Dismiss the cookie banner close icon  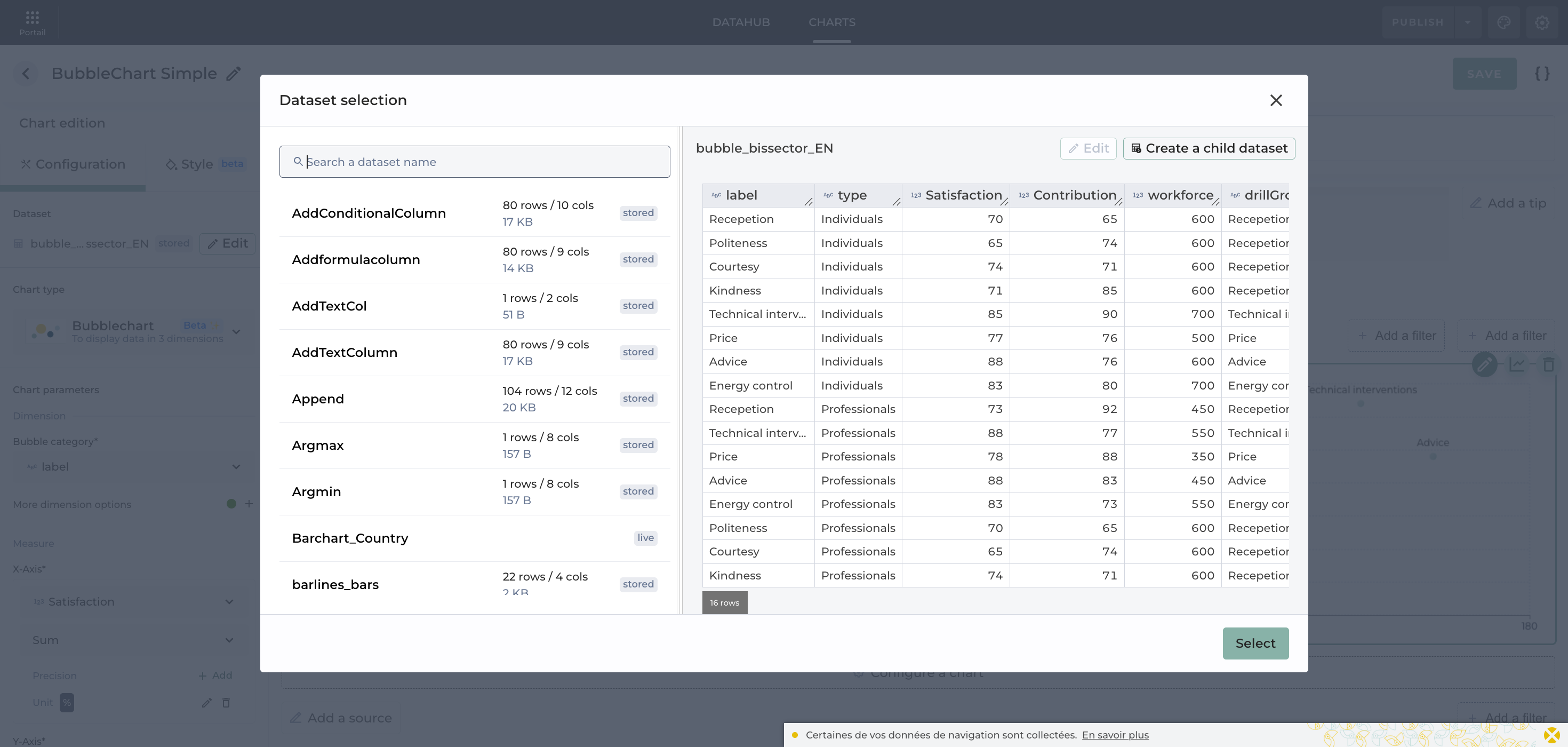tap(1552, 735)
